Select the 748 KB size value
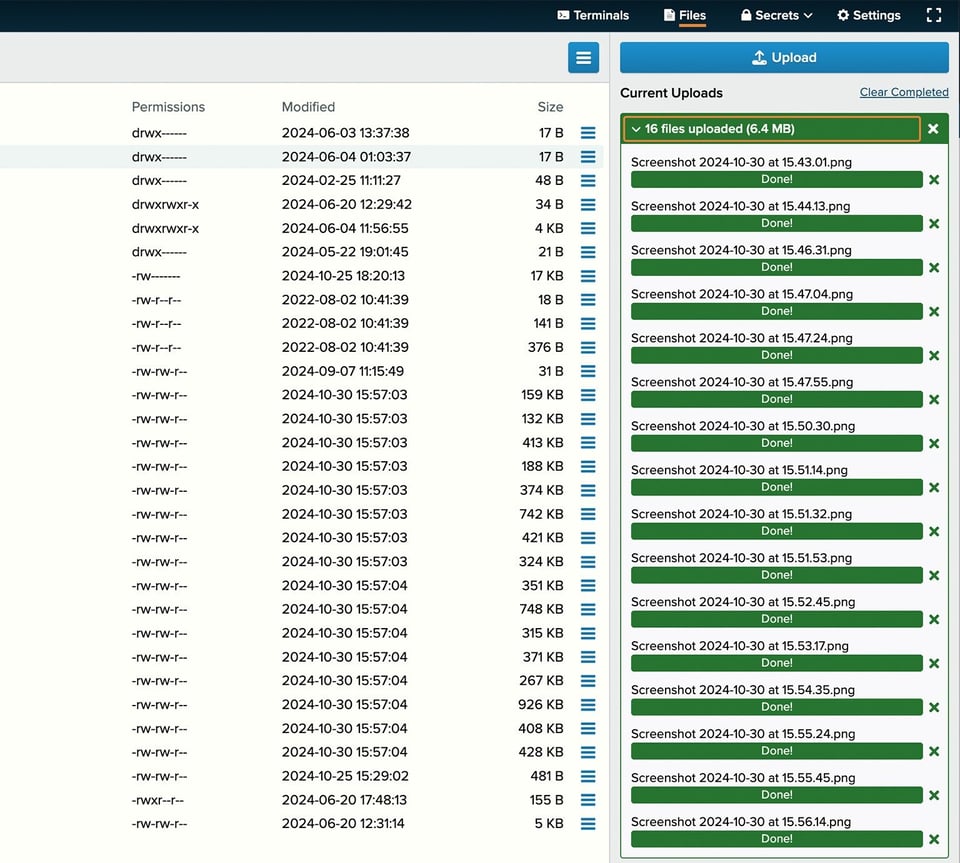960x863 pixels. (542, 609)
